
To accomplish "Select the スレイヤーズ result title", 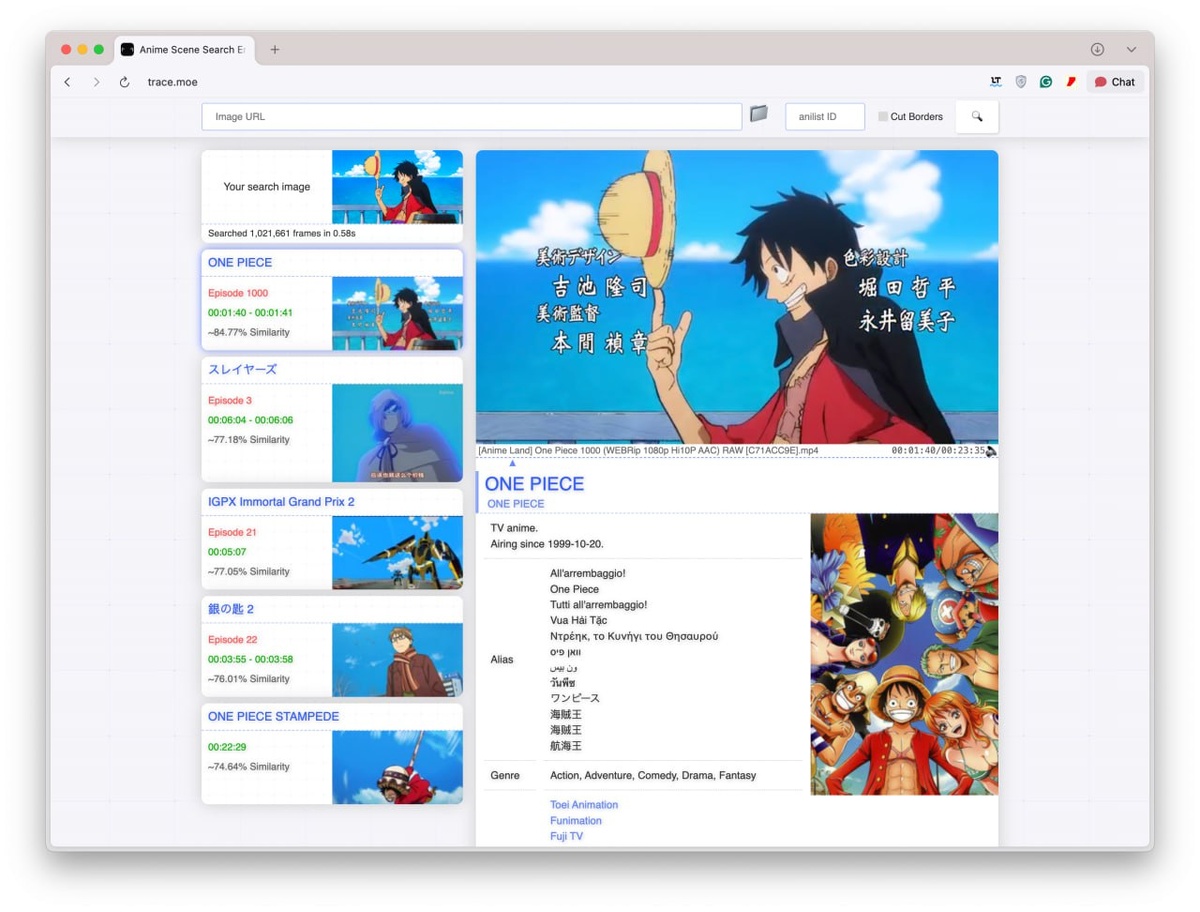I will pos(242,369).
